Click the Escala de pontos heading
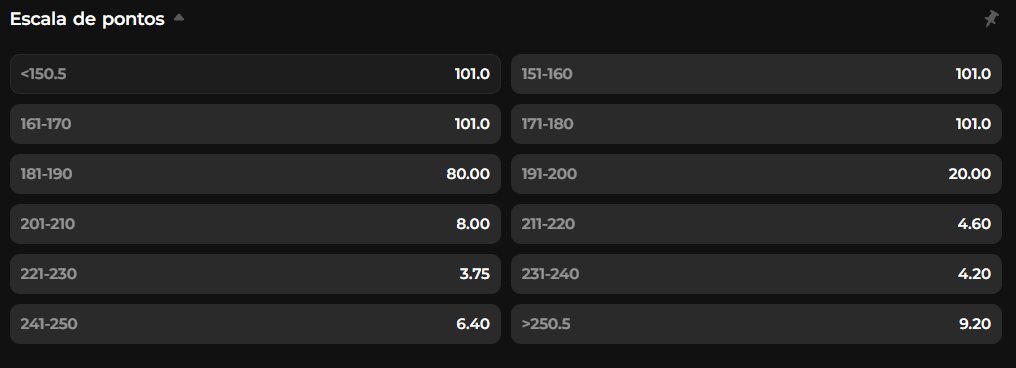Viewport: 1016px width, 368px height. 87,19
